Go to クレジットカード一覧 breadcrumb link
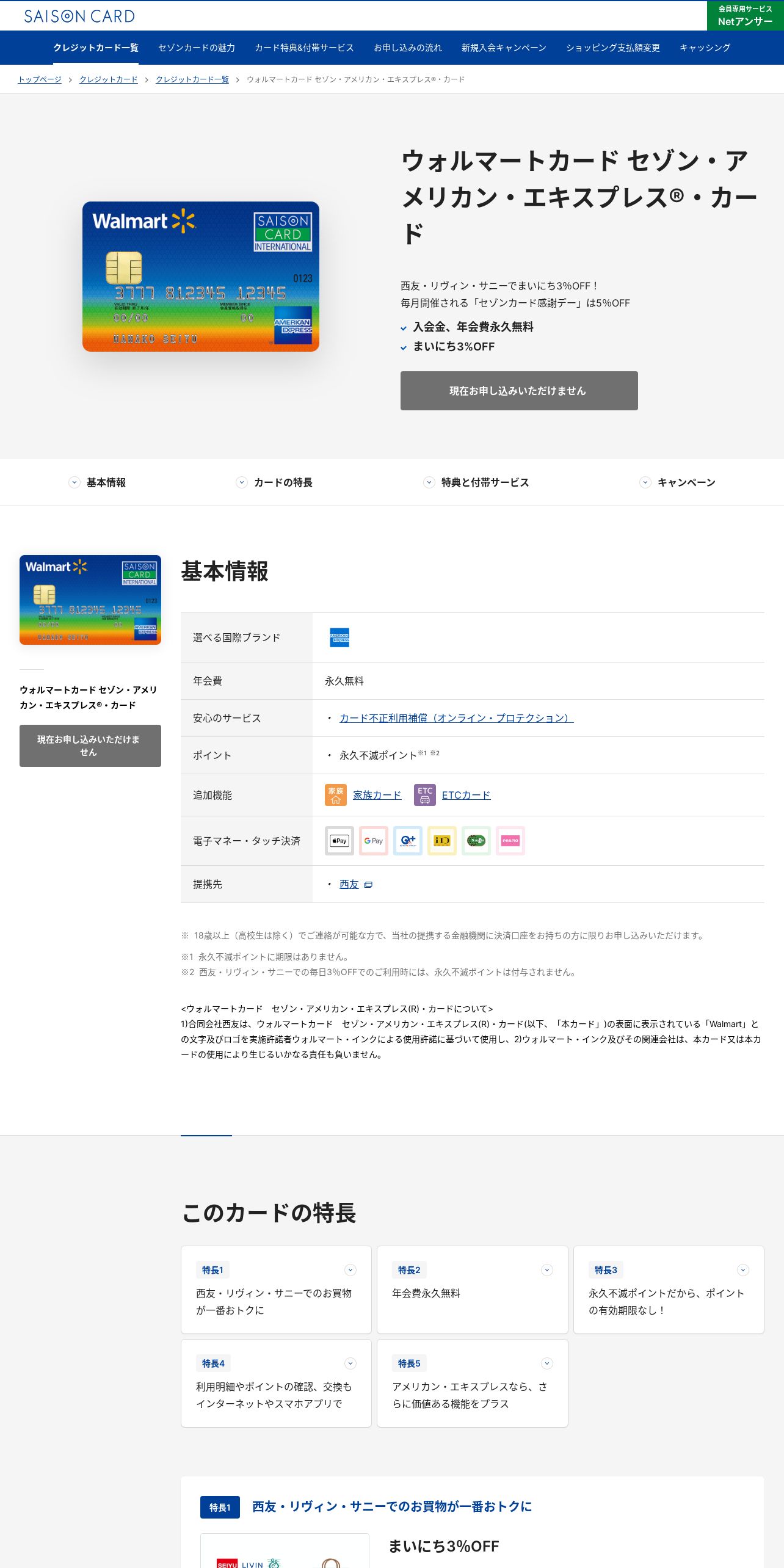This screenshot has width=784, height=1568. 192,79
